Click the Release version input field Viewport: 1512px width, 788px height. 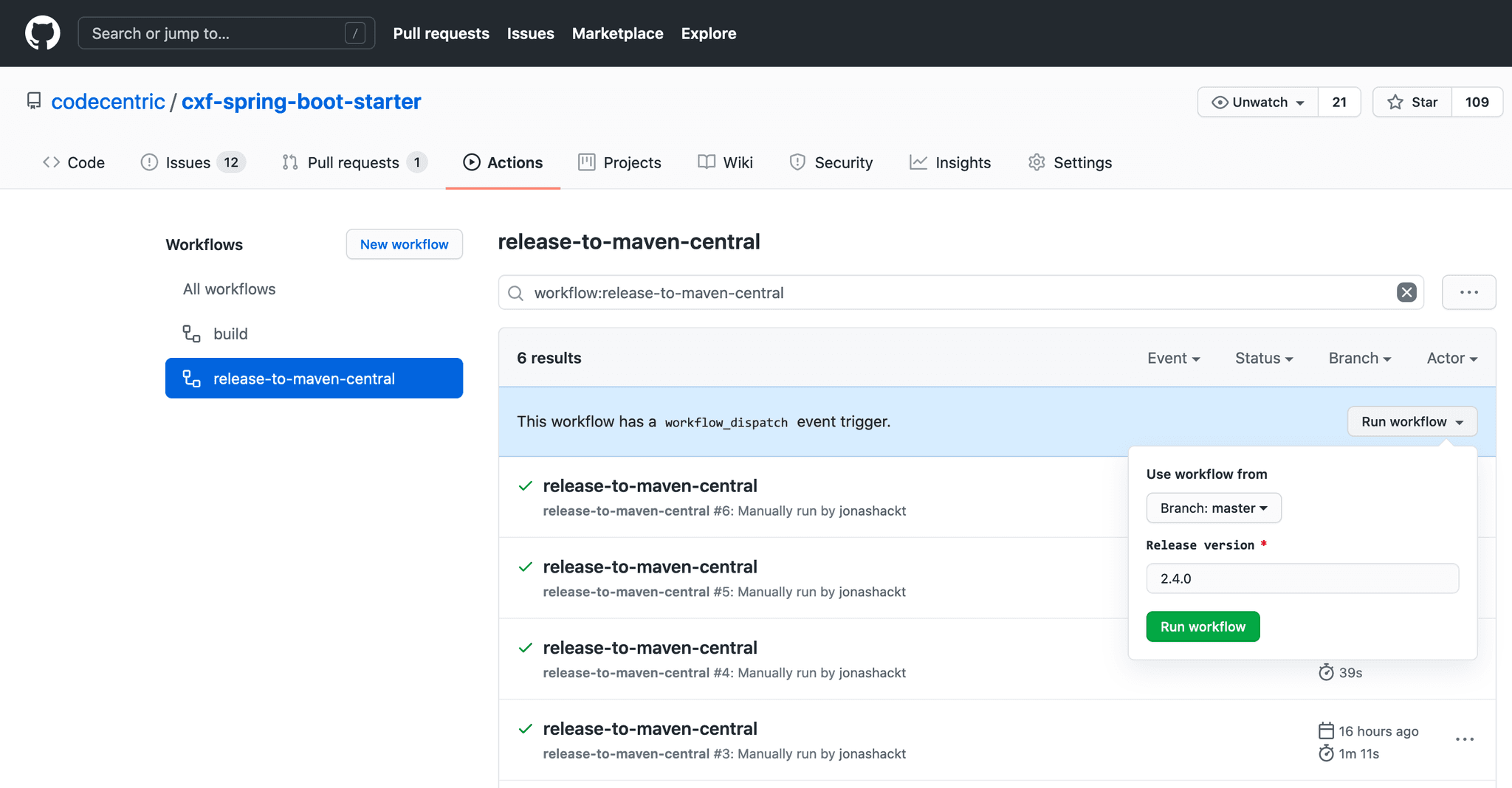(1302, 578)
